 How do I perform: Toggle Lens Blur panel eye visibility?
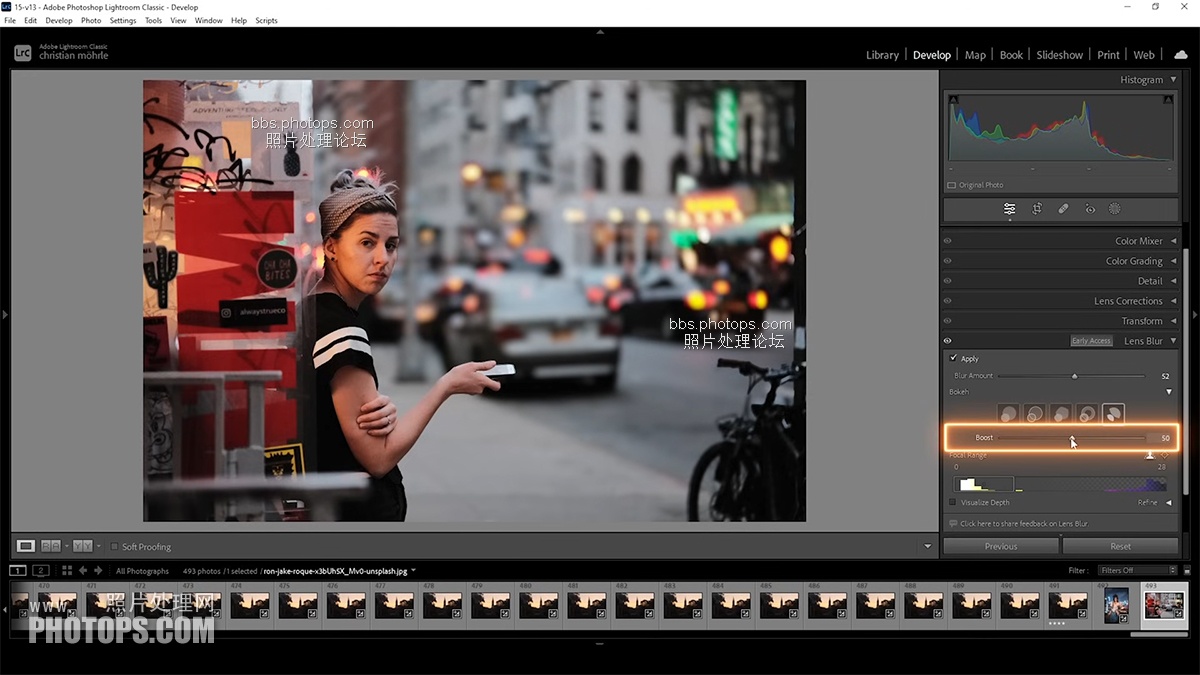point(948,341)
